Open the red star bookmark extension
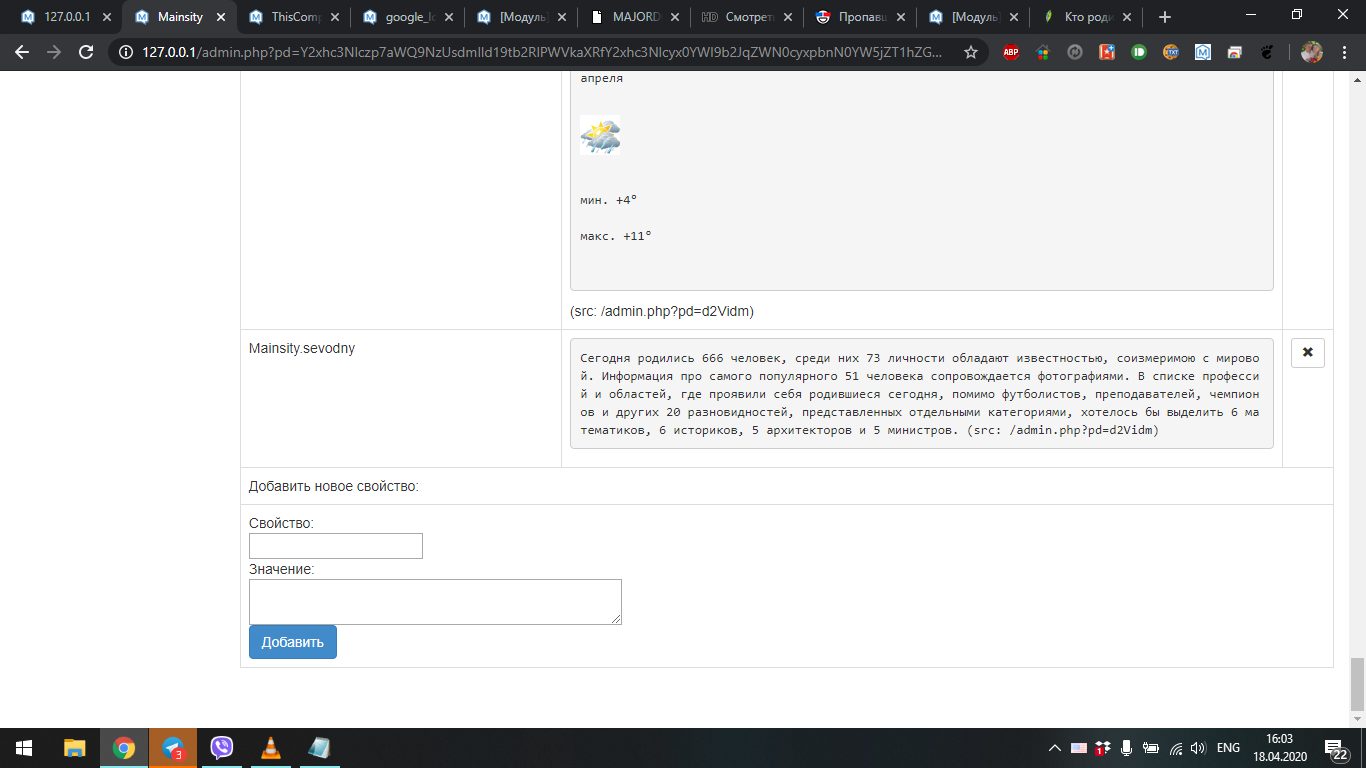Image resolution: width=1366 pixels, height=768 pixels. pos(1107,52)
